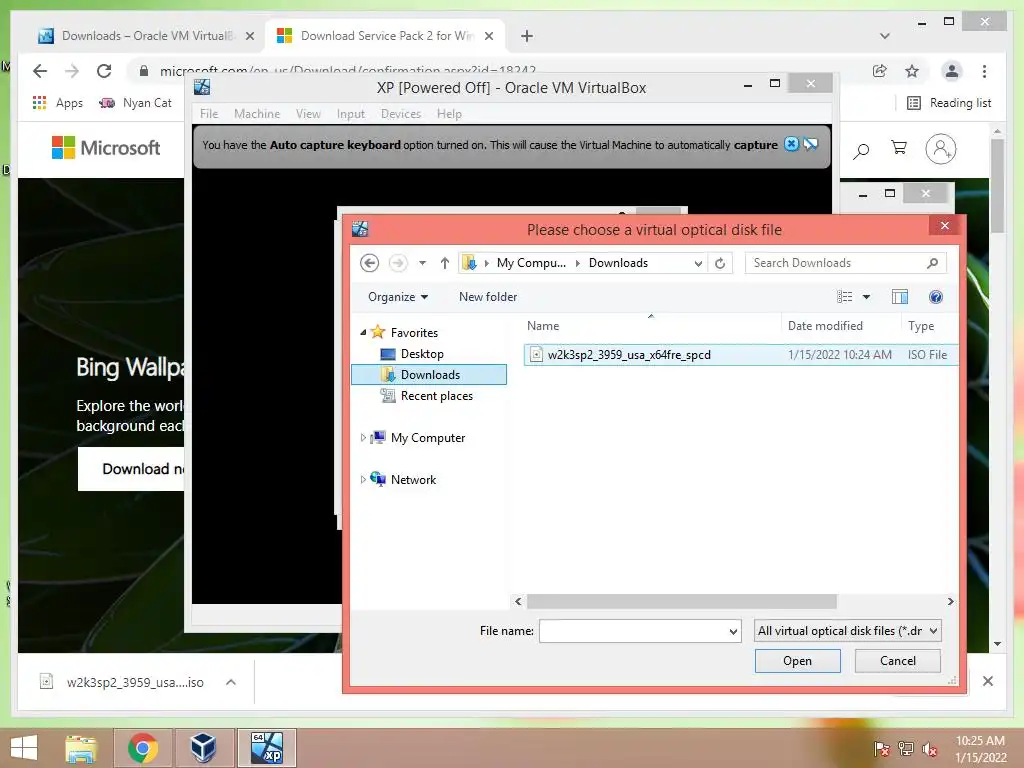This screenshot has height=768, width=1024.
Task: Open VirtualBox Help menu
Action: (x=449, y=114)
